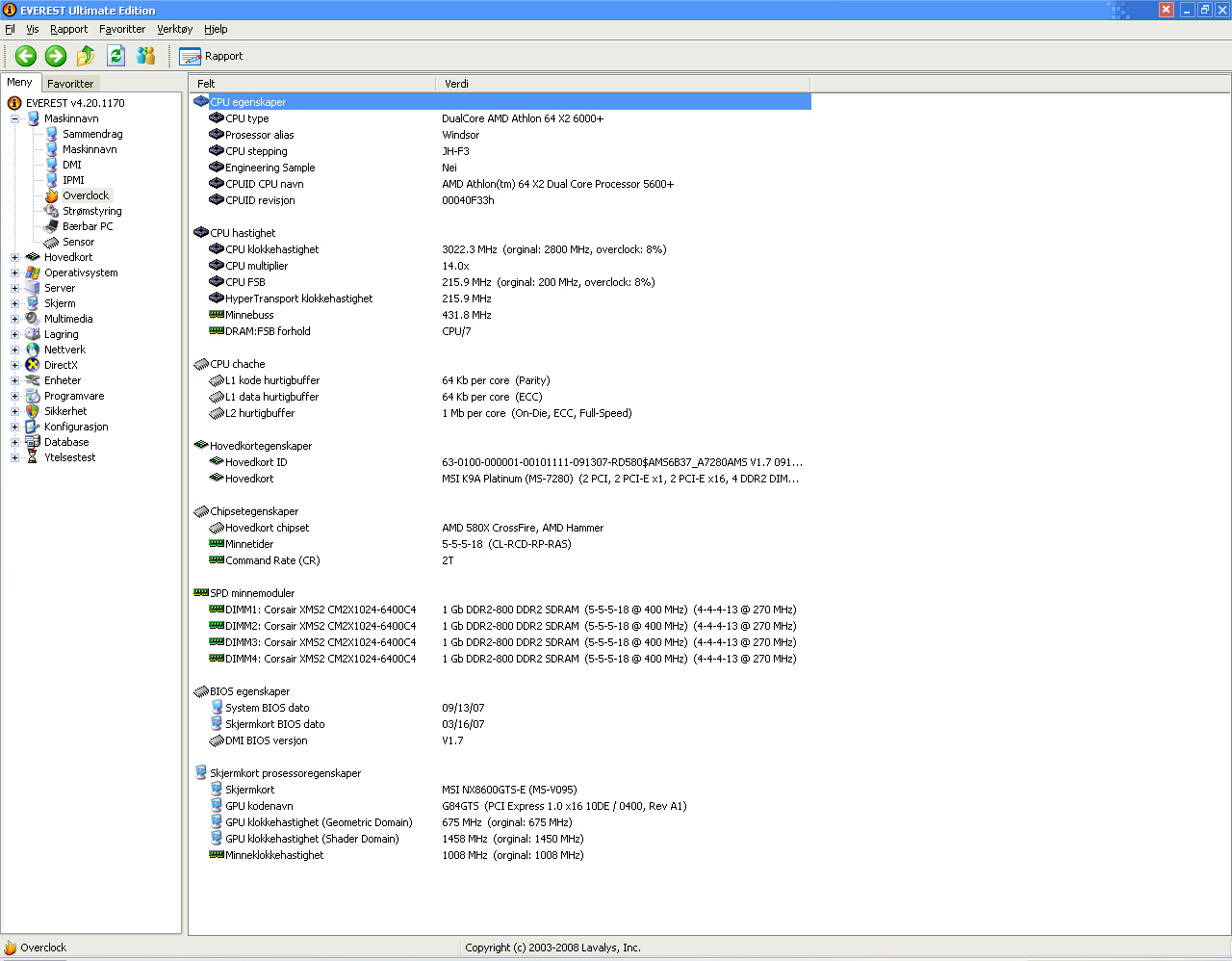Image resolution: width=1232 pixels, height=961 pixels.
Task: Expand the Operativsystem tree node
Action: tap(14, 273)
